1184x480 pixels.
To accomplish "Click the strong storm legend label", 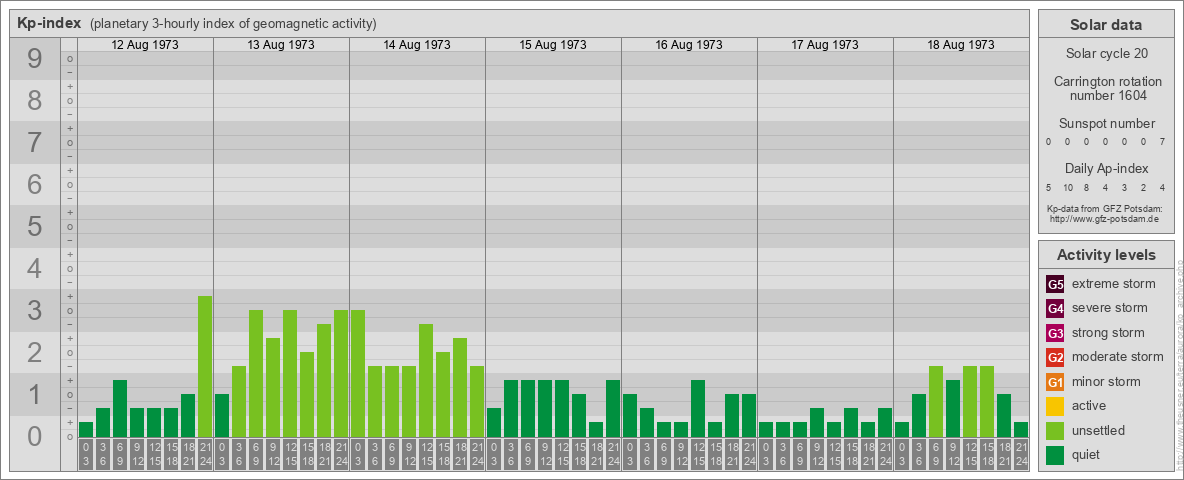I will point(1108,333).
